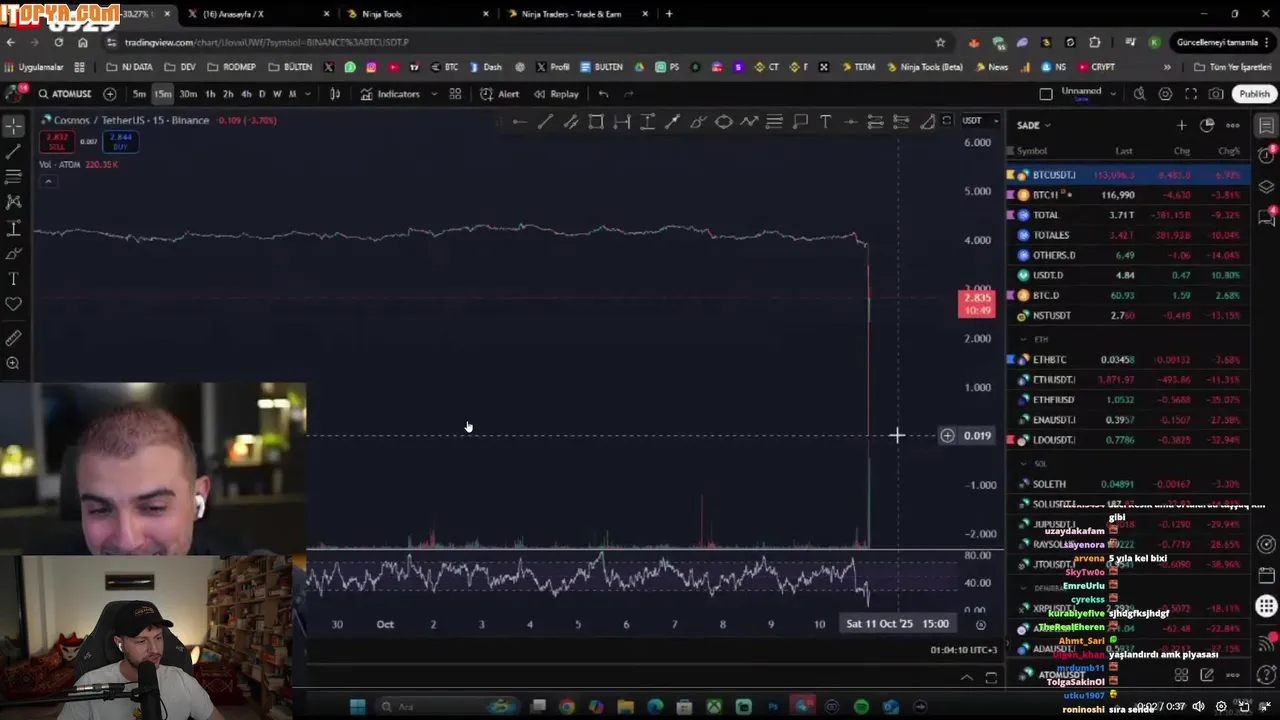The height and width of the screenshot is (720, 1280).
Task: Select the 30m timeframe
Action: tap(188, 94)
